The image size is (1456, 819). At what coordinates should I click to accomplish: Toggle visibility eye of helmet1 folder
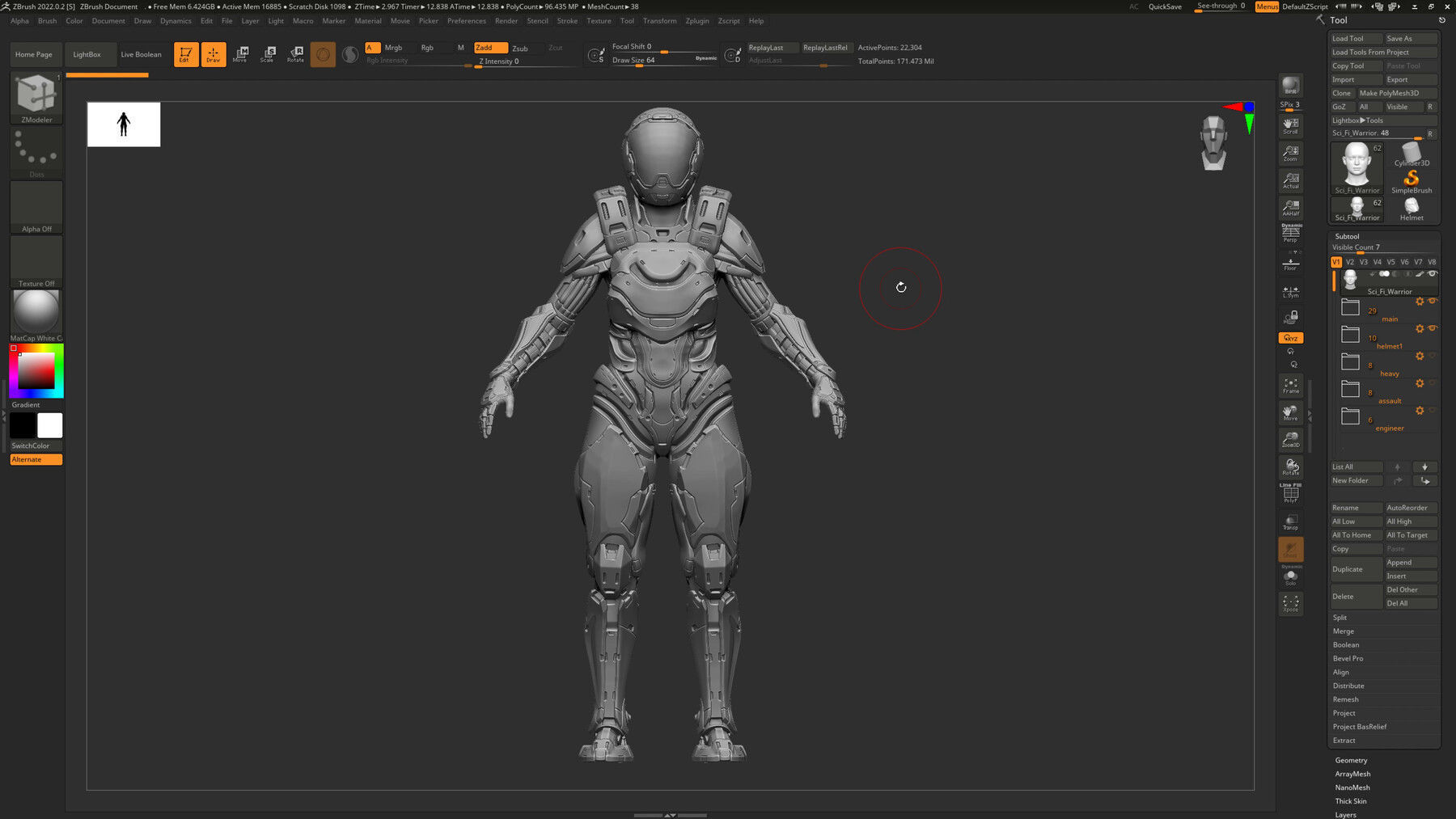[1432, 328]
